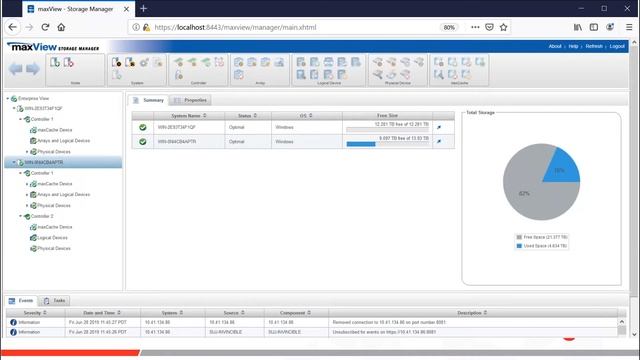
Task: Reload the page with browser refresh icon
Action: click(x=45, y=27)
